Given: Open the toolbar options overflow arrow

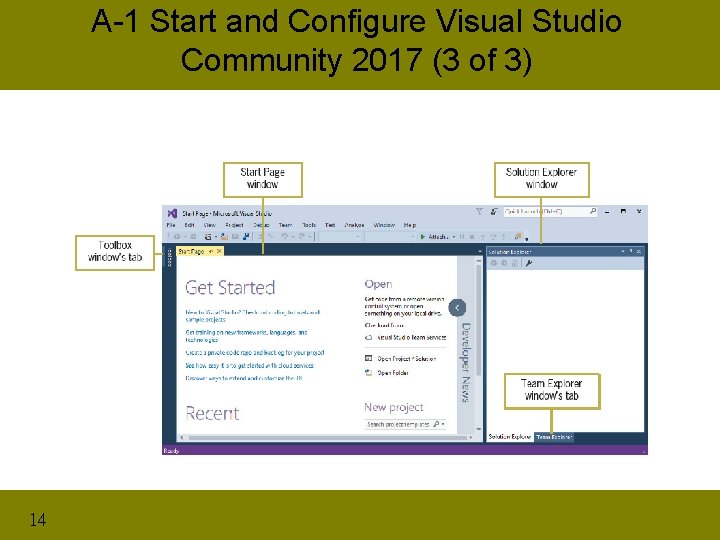Looking at the screenshot, I should (527, 239).
